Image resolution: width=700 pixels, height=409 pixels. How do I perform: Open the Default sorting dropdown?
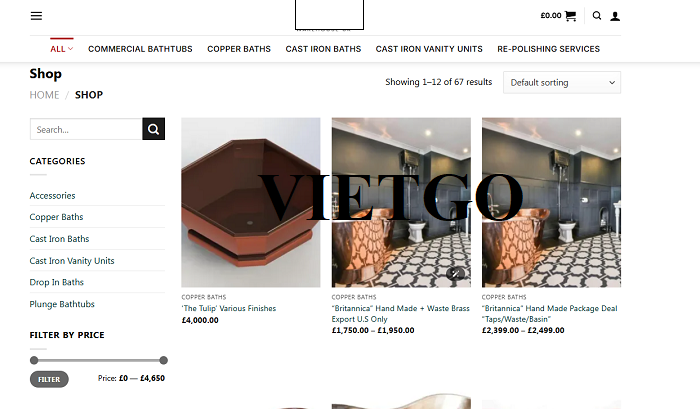[562, 83]
